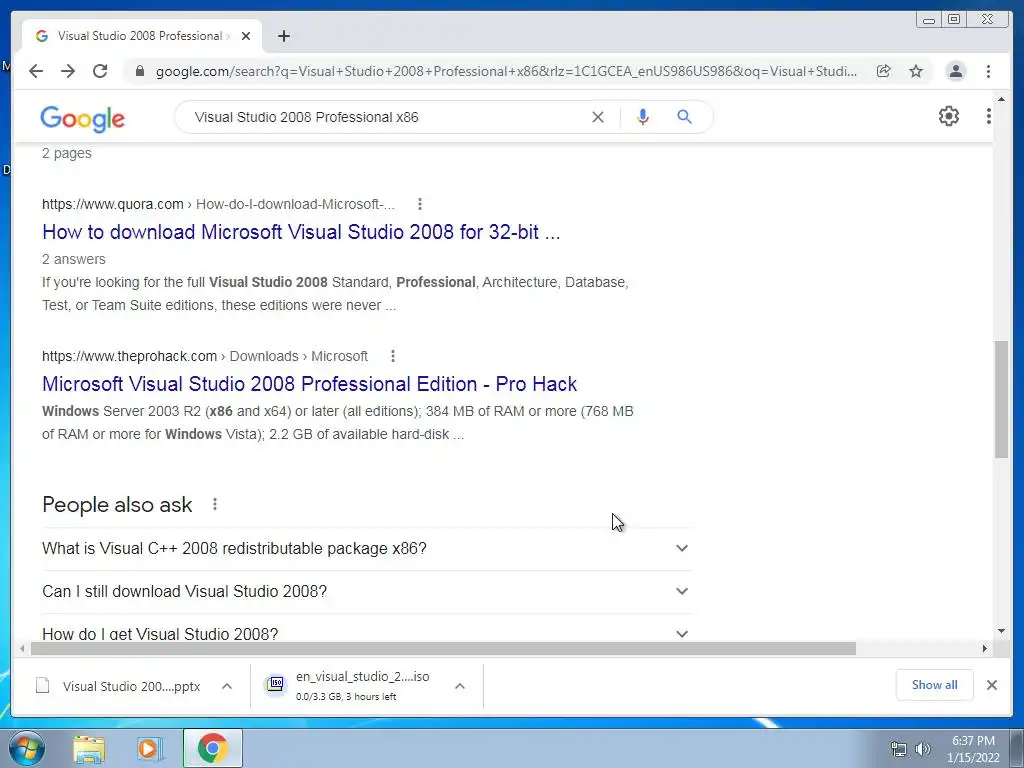
Task: Expand 'Can I still download Visual Studio 2008?'
Action: click(x=366, y=592)
